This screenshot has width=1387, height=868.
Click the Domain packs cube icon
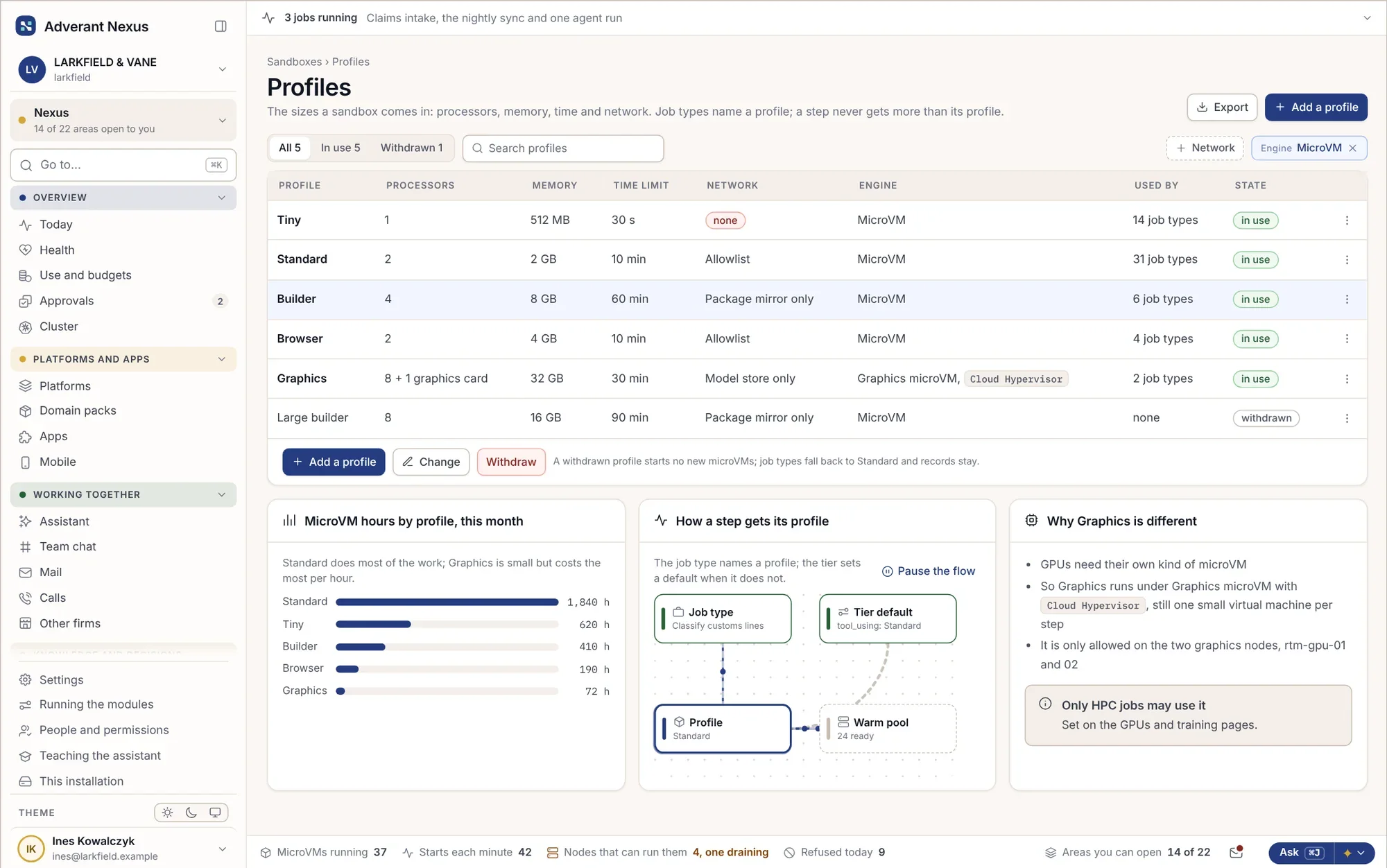tap(26, 411)
